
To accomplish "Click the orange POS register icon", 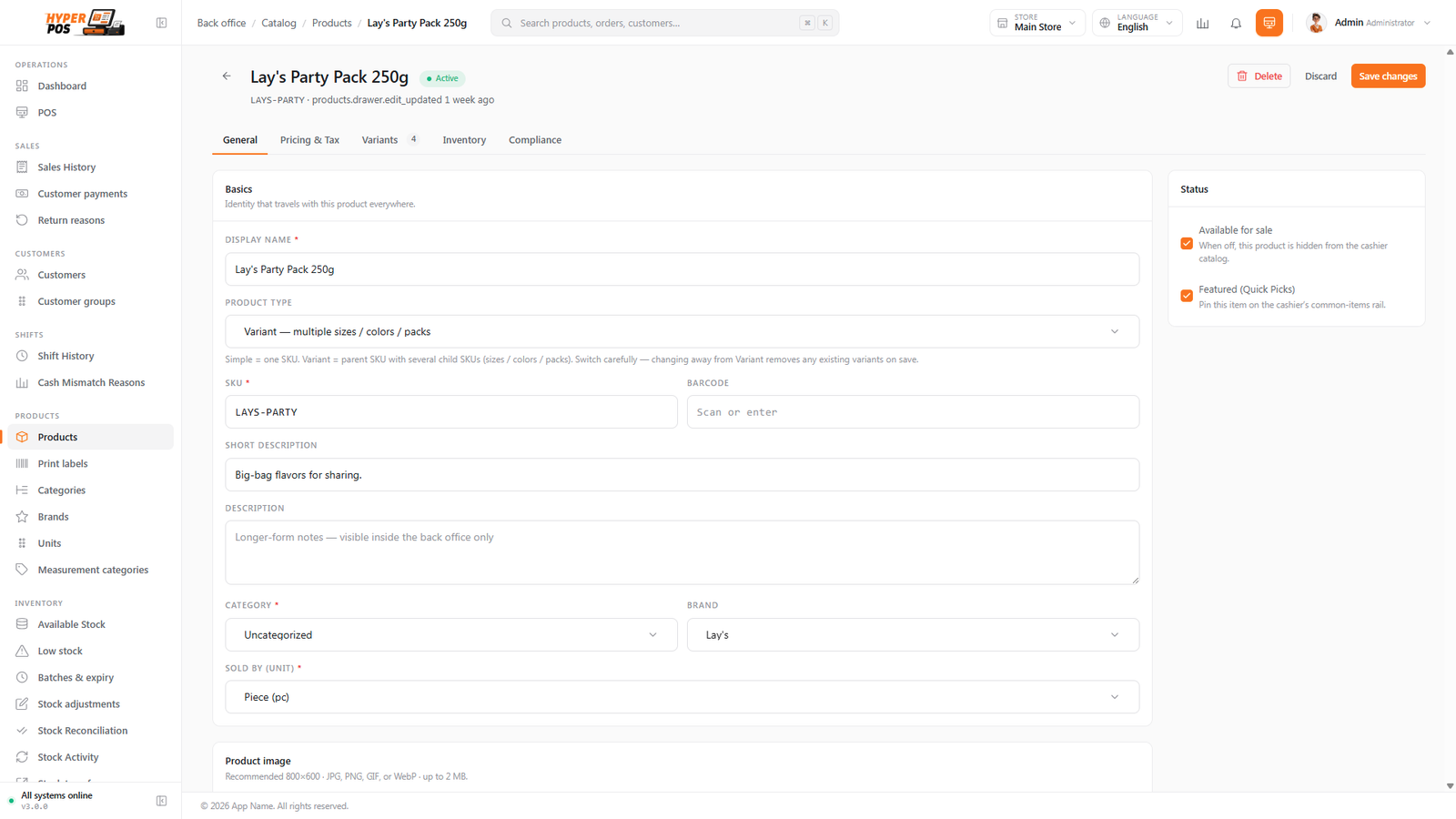I will pyautogui.click(x=1269, y=23).
